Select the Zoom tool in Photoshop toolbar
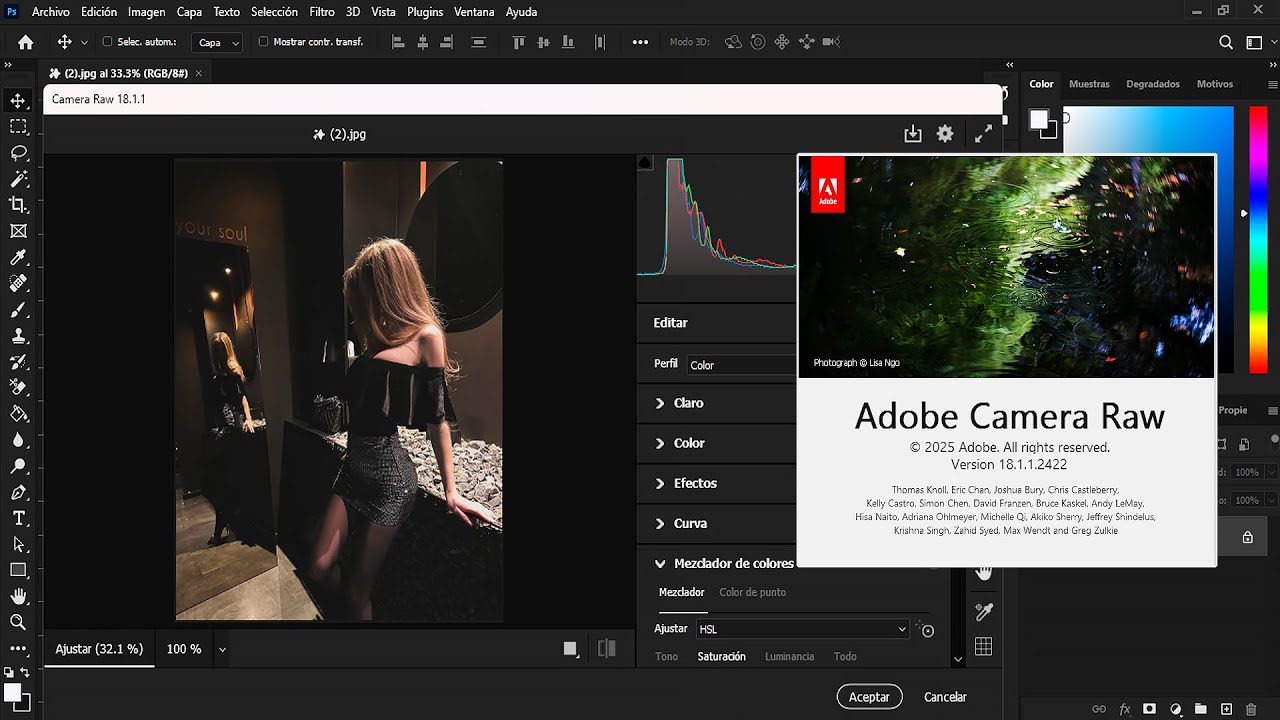Screen dimensions: 1280x720 [18, 622]
